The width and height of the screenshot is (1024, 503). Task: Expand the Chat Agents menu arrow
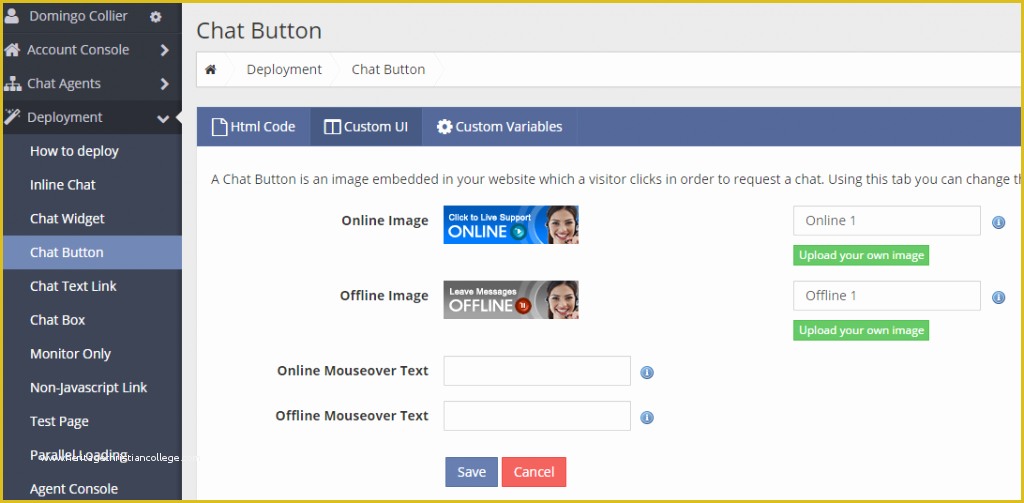(164, 84)
